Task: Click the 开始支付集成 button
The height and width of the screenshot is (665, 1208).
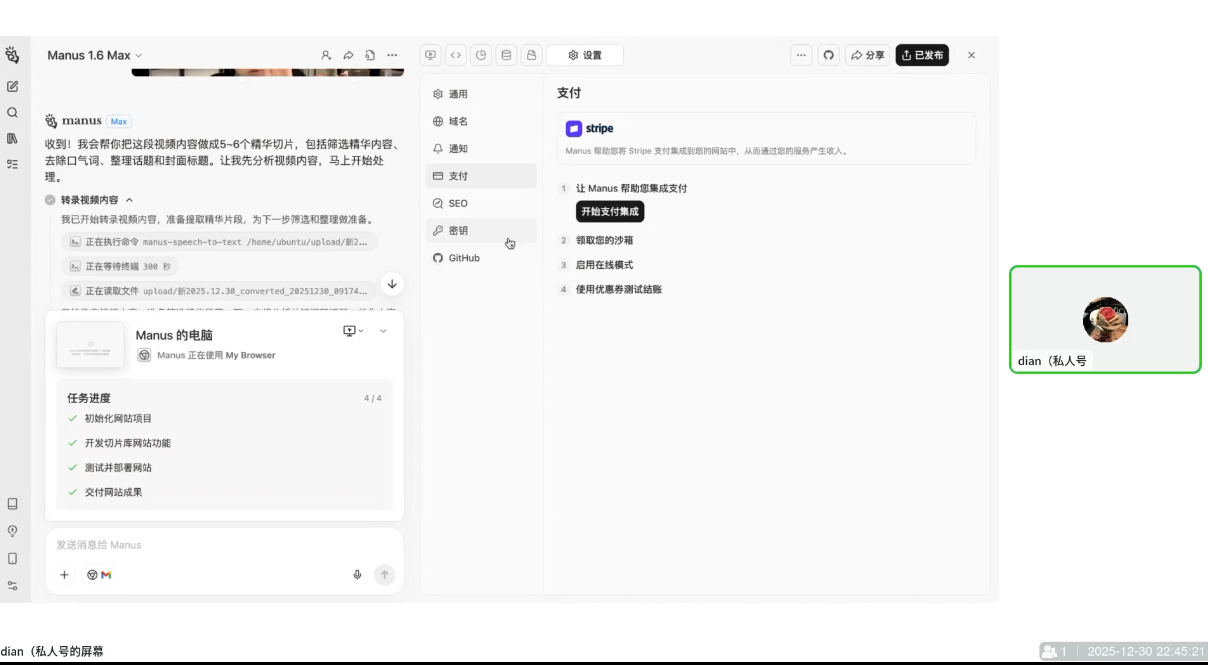Action: point(609,211)
